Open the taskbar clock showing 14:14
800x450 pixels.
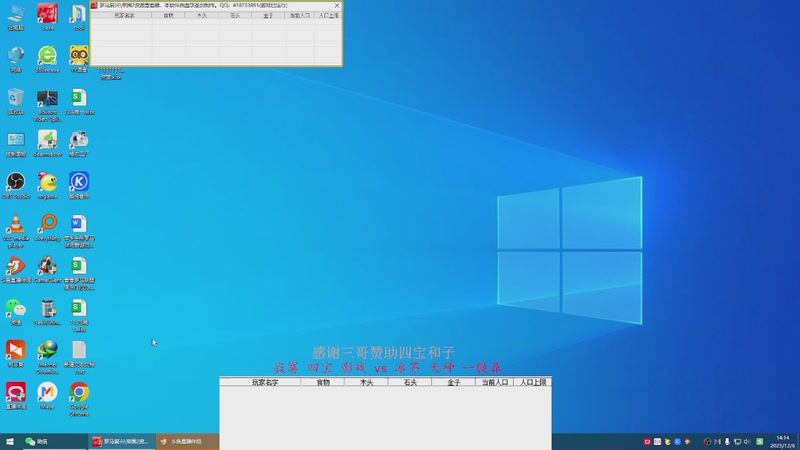[783, 442]
